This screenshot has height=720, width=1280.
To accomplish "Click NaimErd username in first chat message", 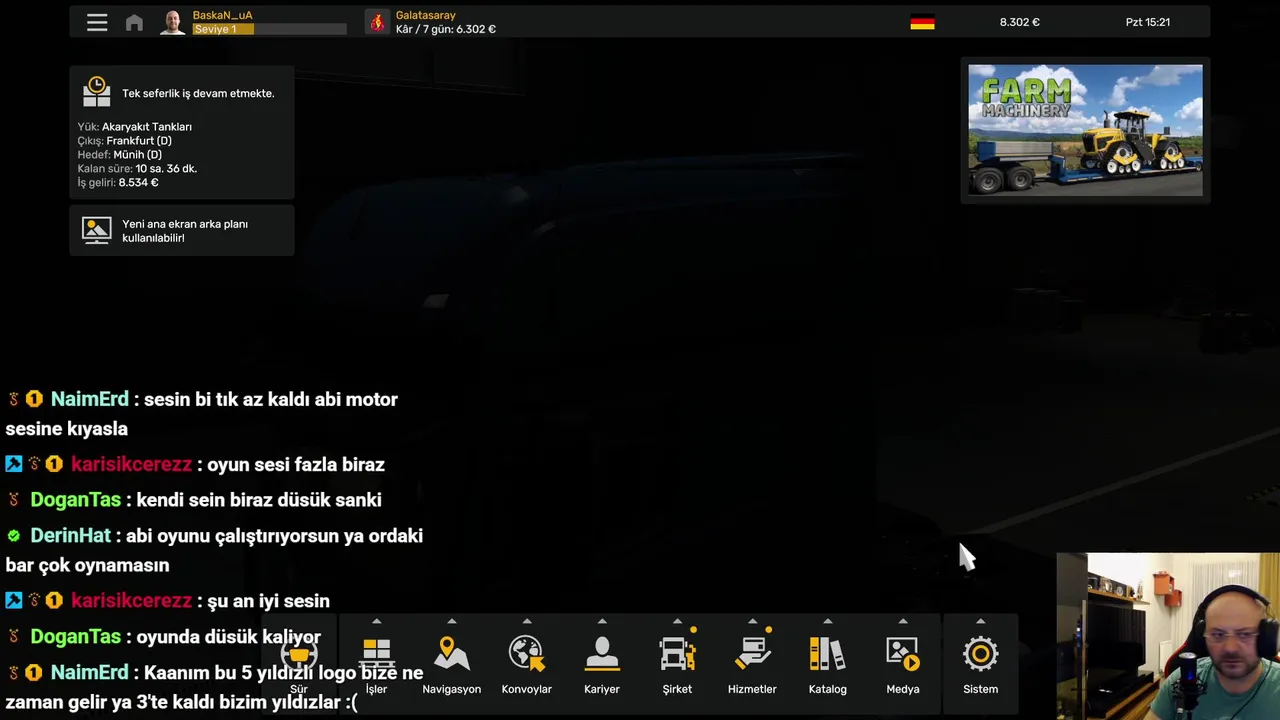I will (x=89, y=399).
